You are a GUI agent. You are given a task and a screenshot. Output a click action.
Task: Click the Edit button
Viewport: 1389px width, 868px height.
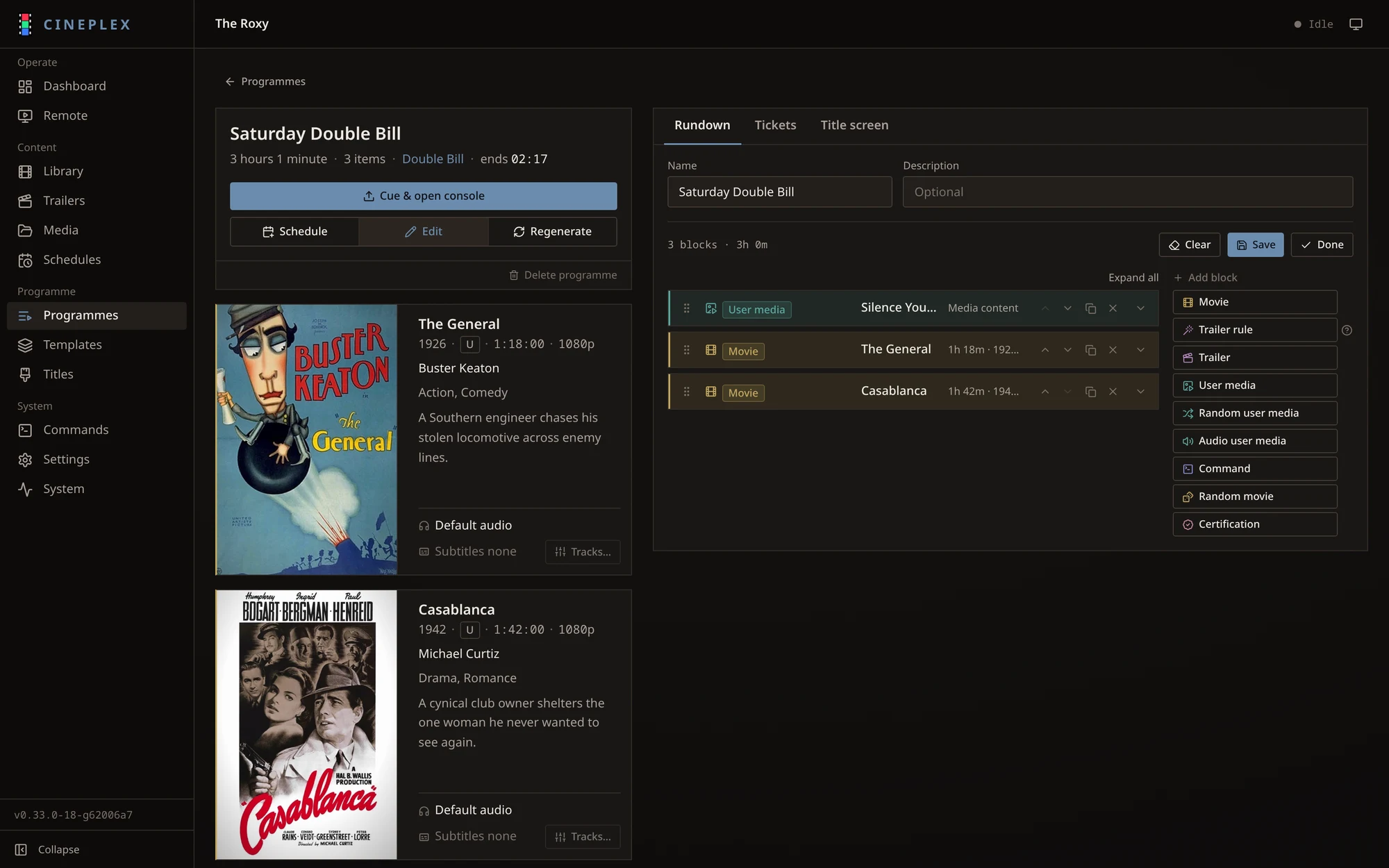[424, 231]
